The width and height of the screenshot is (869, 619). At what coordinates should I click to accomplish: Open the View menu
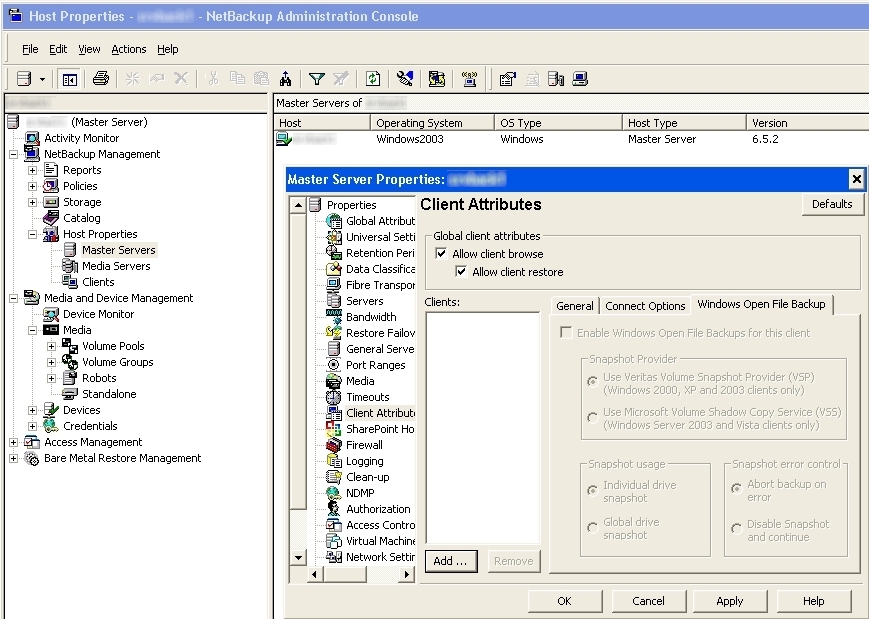tap(89, 49)
